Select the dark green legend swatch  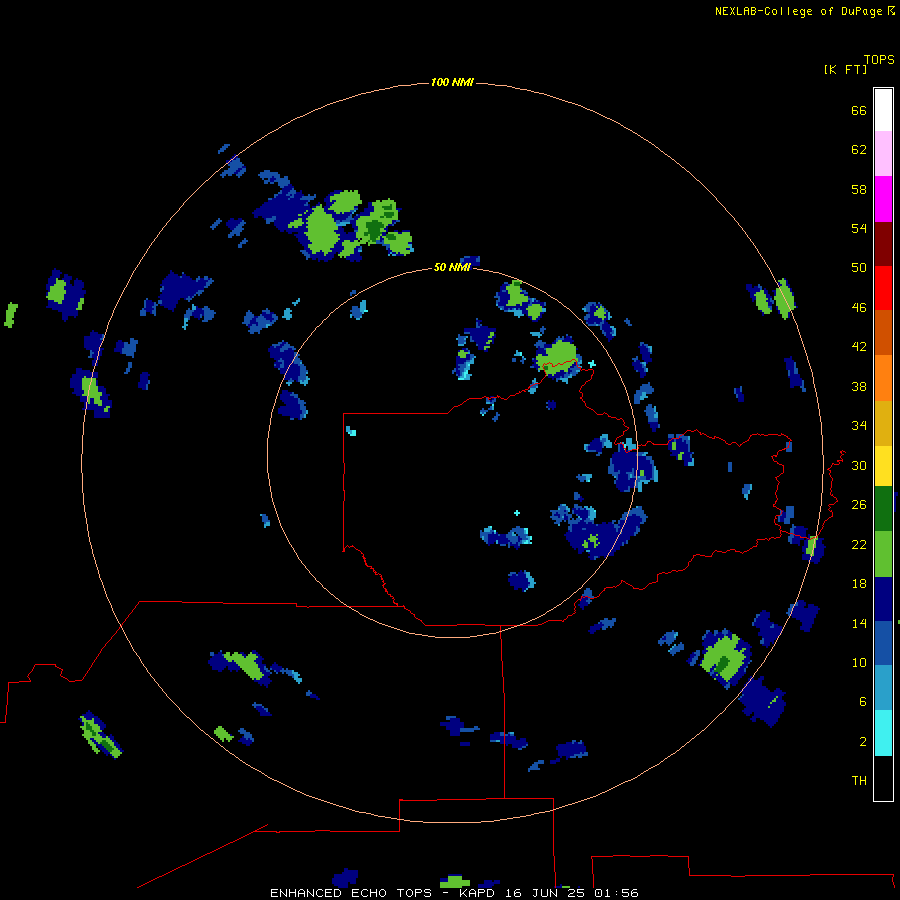(x=883, y=509)
